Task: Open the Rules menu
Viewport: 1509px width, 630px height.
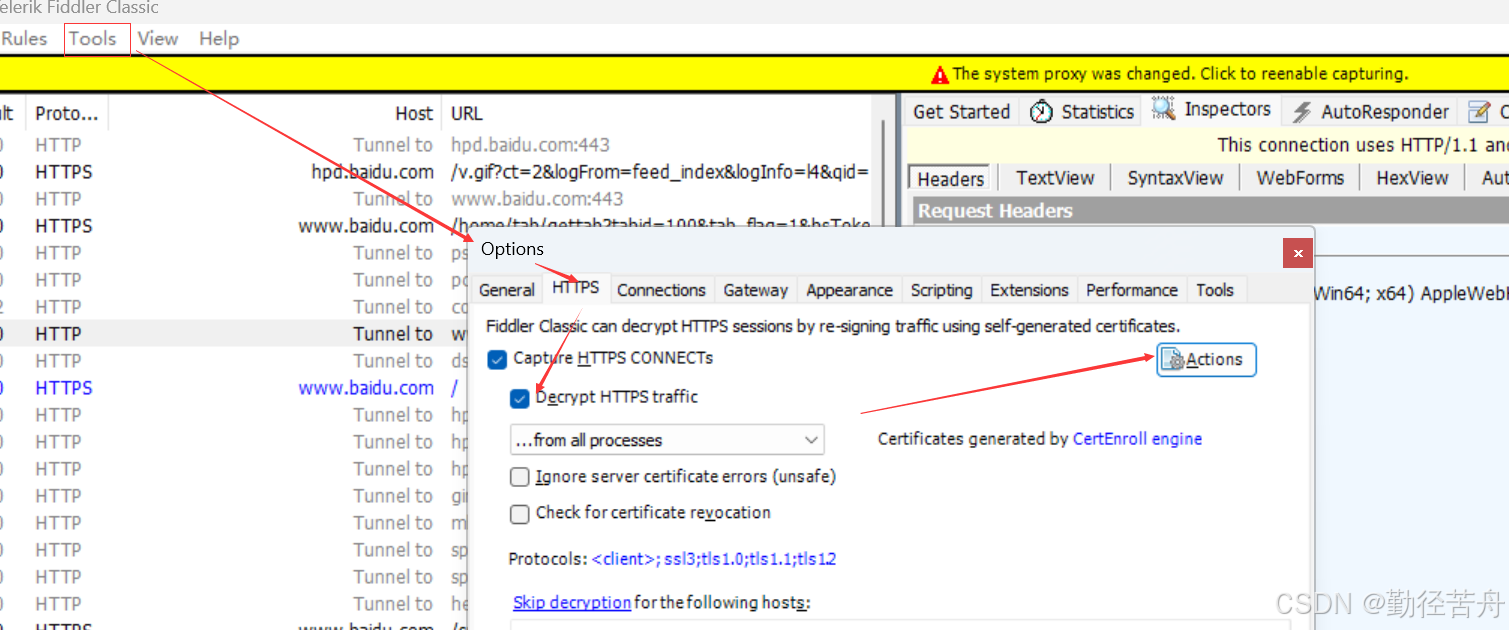Action: [24, 39]
